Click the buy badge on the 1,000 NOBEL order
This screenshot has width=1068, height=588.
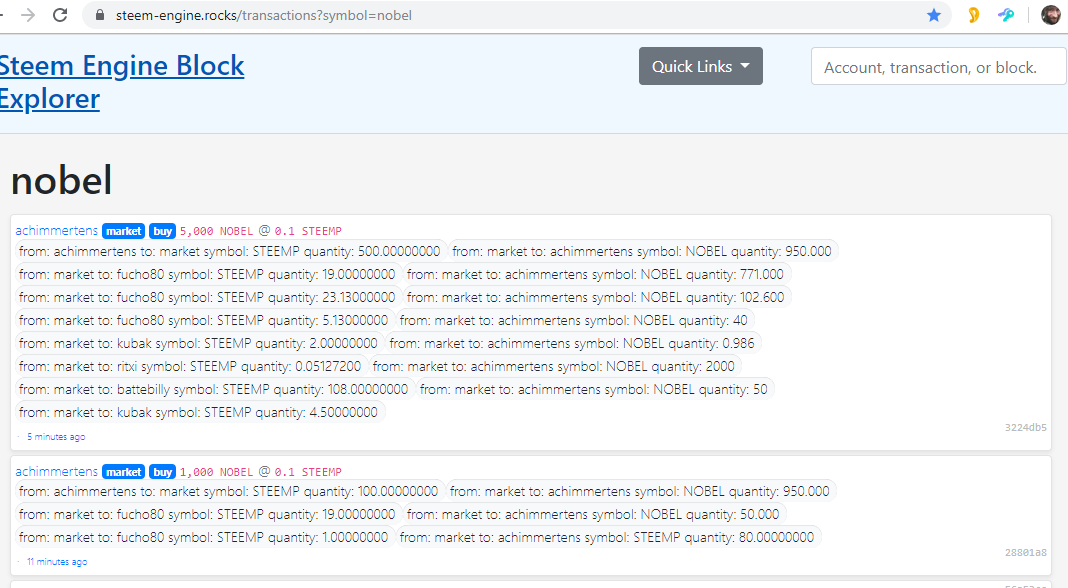click(x=162, y=472)
